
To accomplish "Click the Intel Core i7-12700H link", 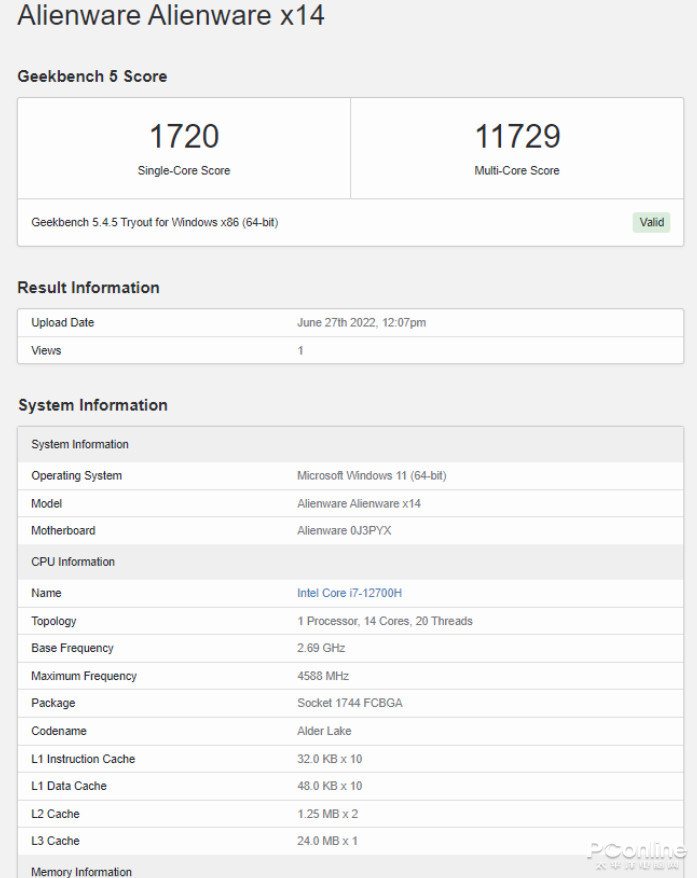I will pos(349,593).
